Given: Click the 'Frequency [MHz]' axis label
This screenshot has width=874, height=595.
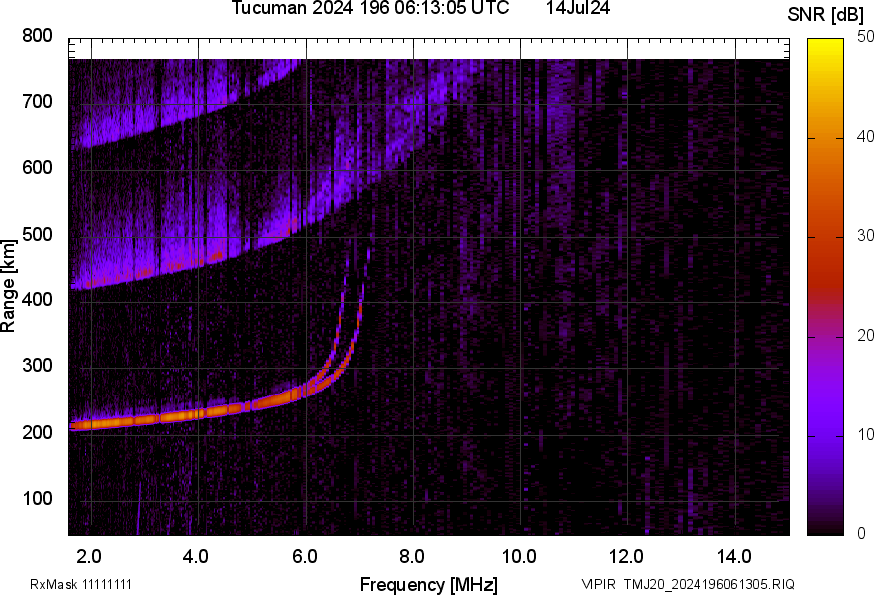Looking at the screenshot, I should [429, 585].
